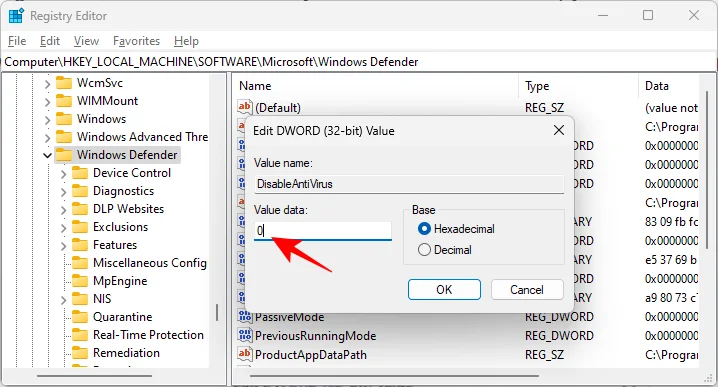This screenshot has width=718, height=387.
Task: Expand Windows Advanced Threat key
Action: click(47, 137)
